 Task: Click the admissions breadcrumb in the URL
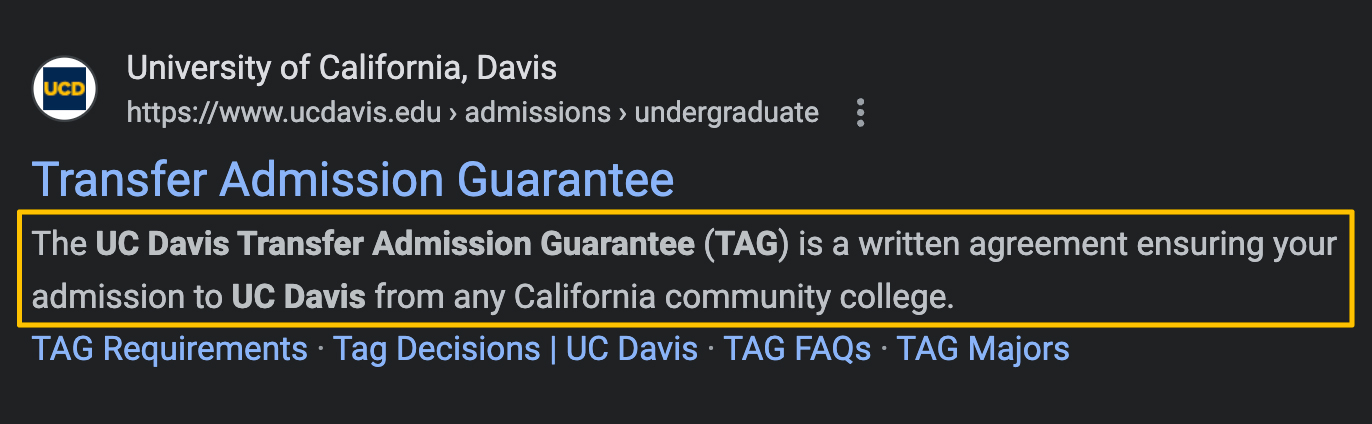click(538, 113)
